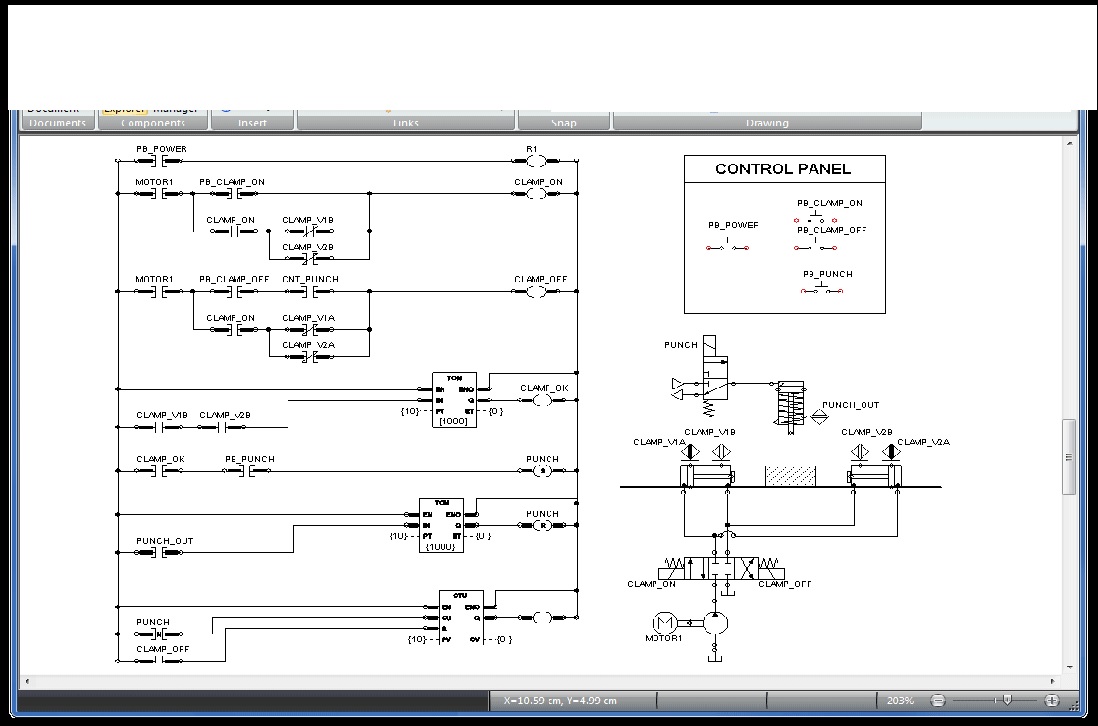Open the Snap ribbon group
The width and height of the screenshot is (1098, 726).
(564, 123)
